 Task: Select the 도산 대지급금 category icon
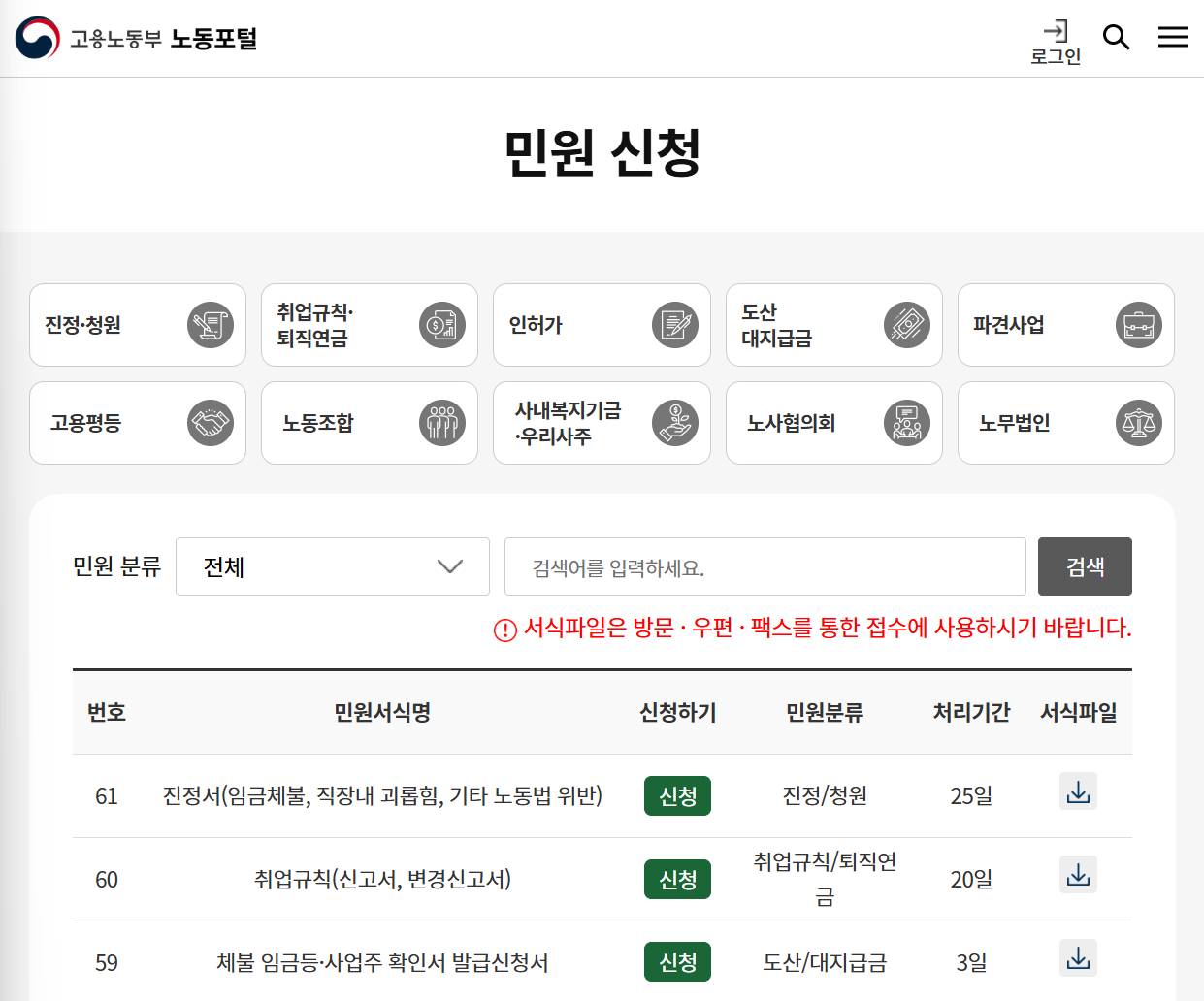pos(906,325)
